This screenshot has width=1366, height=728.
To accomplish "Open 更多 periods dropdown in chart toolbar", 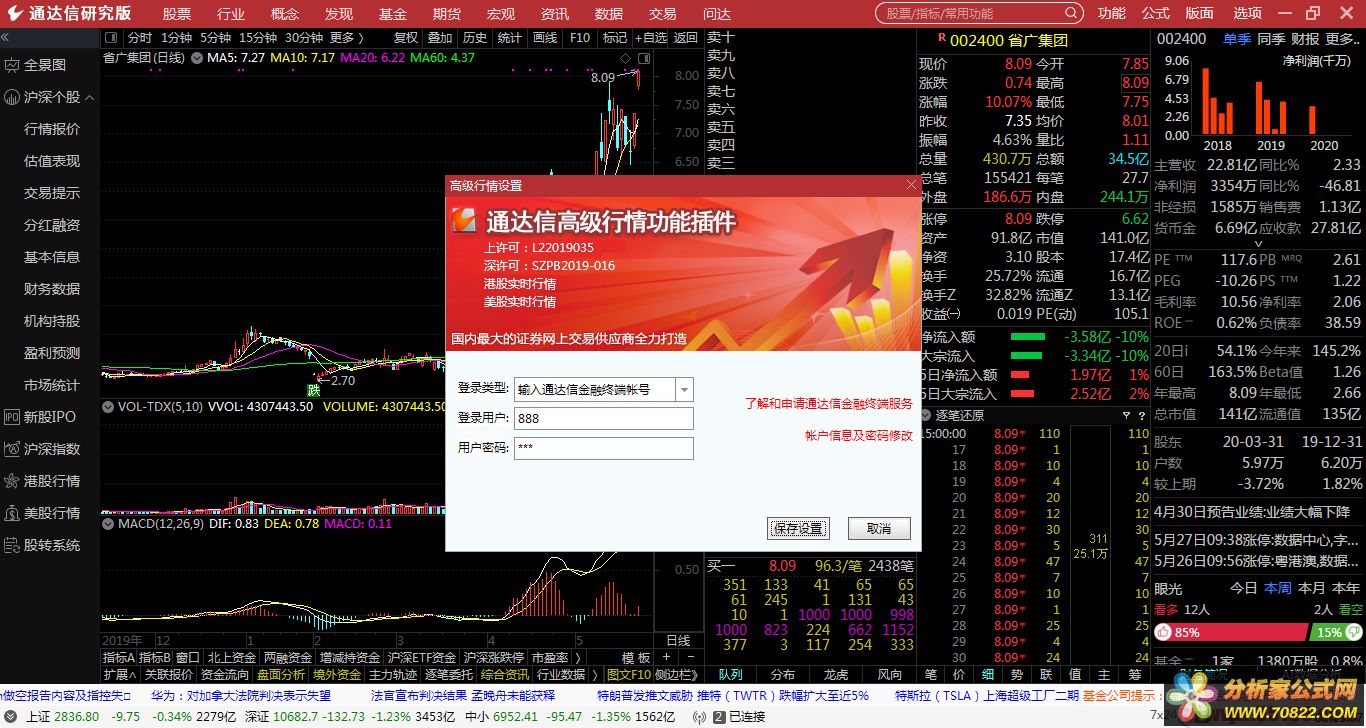I will tap(347, 38).
